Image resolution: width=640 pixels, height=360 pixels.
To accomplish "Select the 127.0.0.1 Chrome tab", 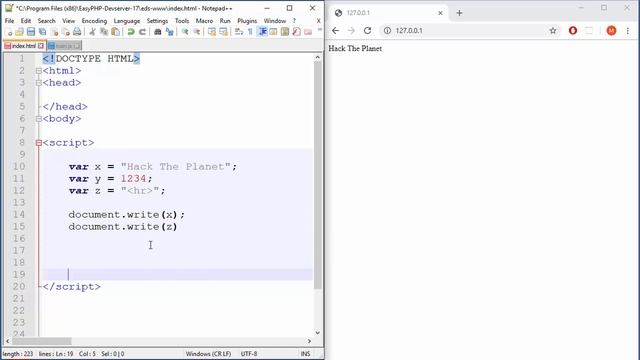I will point(388,13).
